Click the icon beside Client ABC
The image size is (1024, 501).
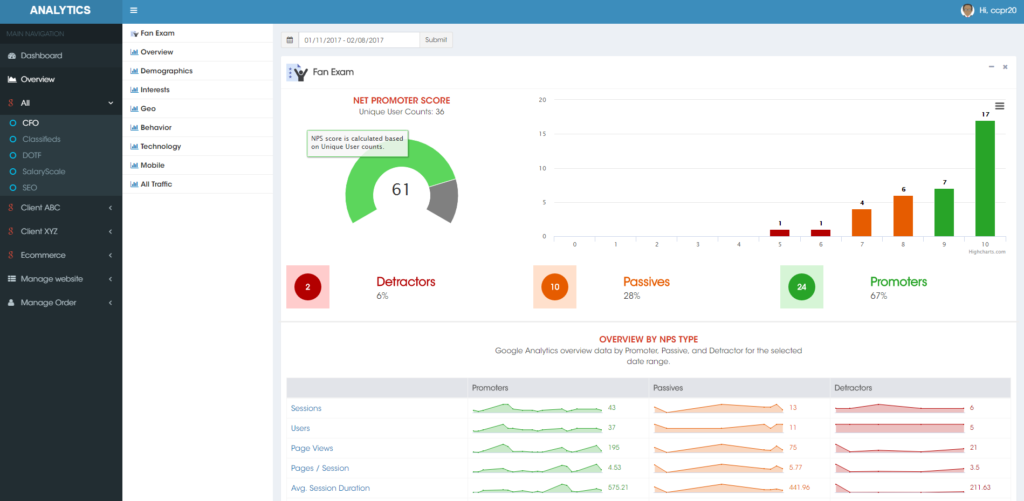11,208
